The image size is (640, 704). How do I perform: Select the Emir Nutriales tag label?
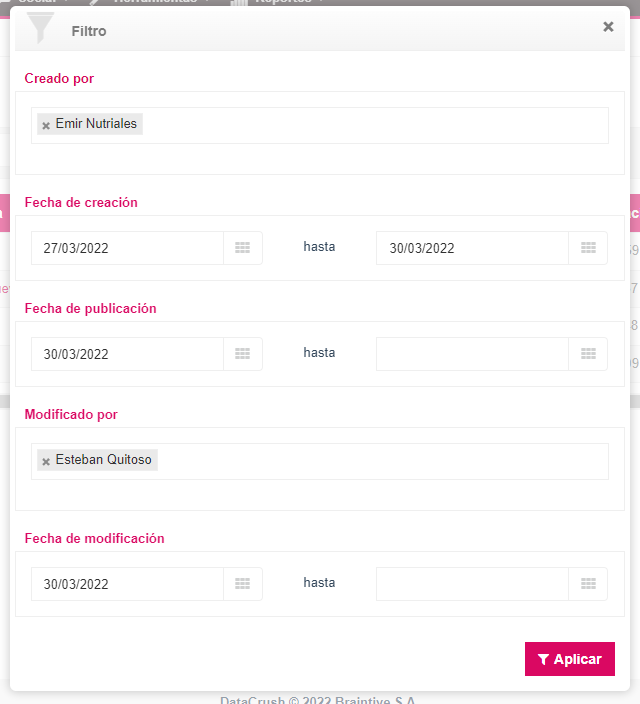tap(96, 123)
